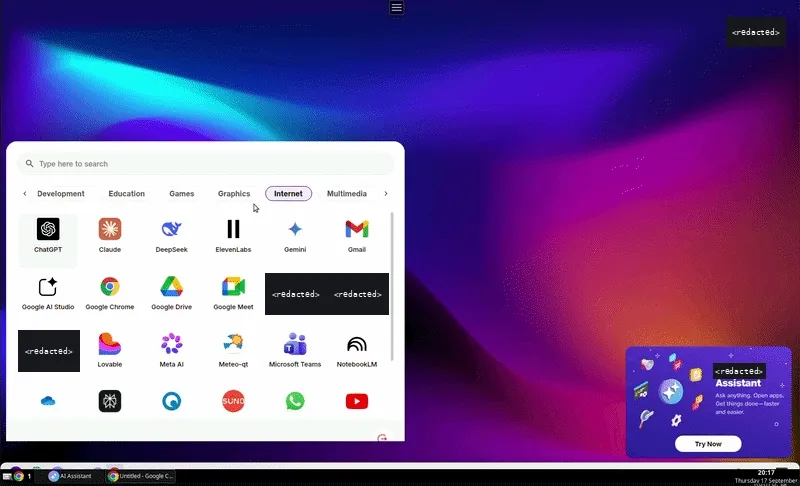Open the Gemini app
Image resolution: width=800 pixels, height=486 pixels.
coord(295,236)
